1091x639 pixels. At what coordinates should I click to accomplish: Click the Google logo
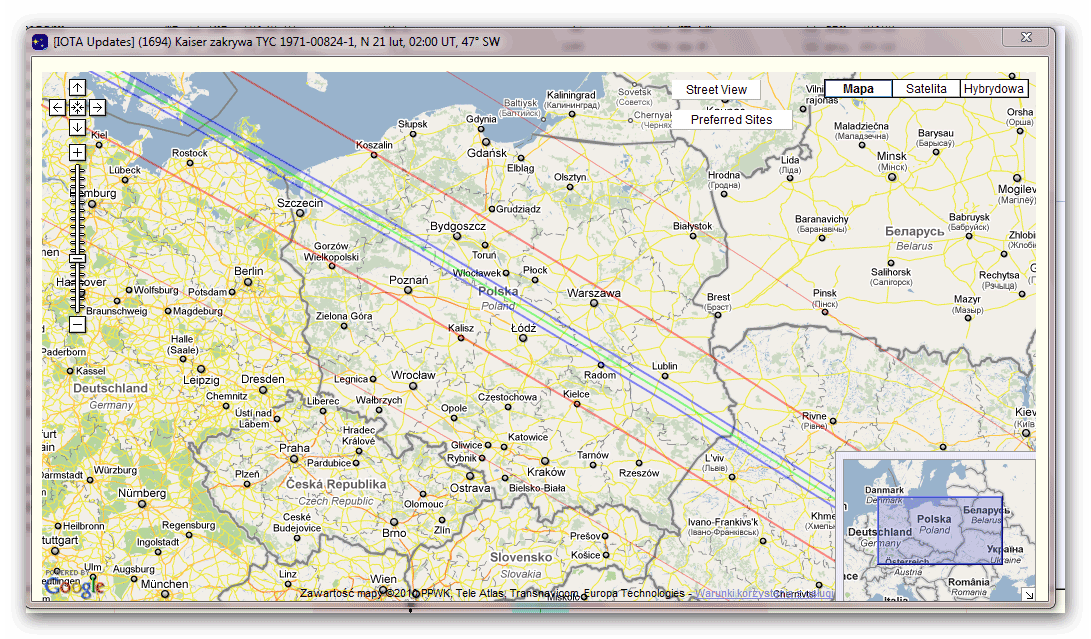point(74,587)
